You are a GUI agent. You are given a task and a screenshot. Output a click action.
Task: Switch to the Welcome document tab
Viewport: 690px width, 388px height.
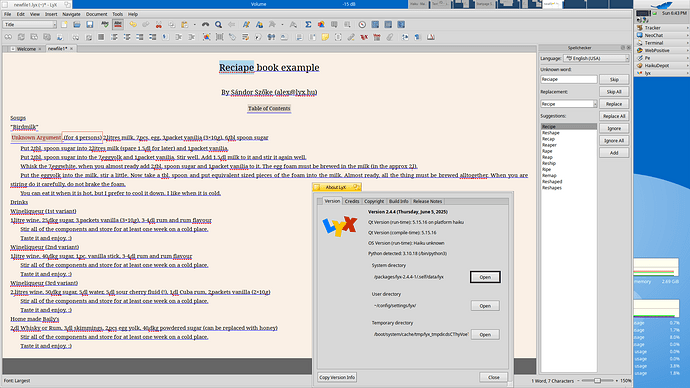pos(26,49)
